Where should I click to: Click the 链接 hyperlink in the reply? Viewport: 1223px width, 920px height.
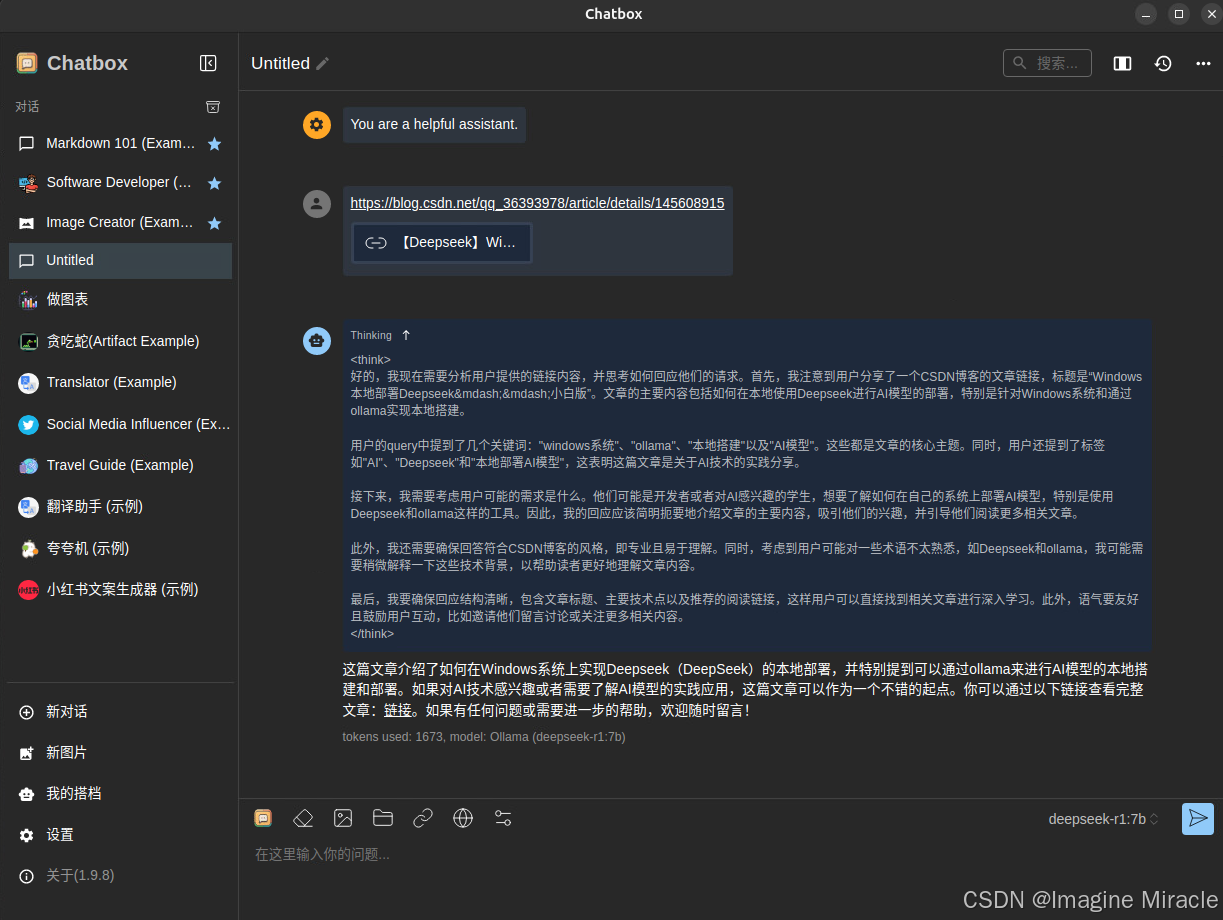click(x=398, y=710)
